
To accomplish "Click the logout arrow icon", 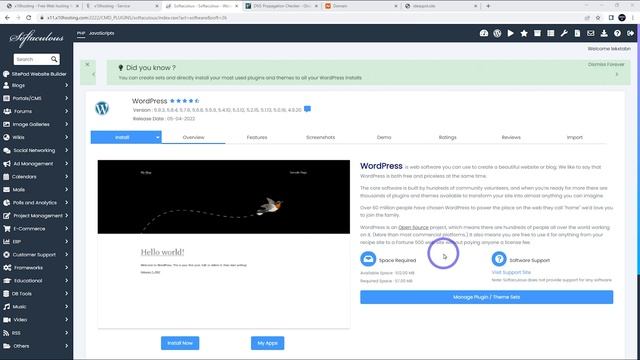I will click(631, 33).
